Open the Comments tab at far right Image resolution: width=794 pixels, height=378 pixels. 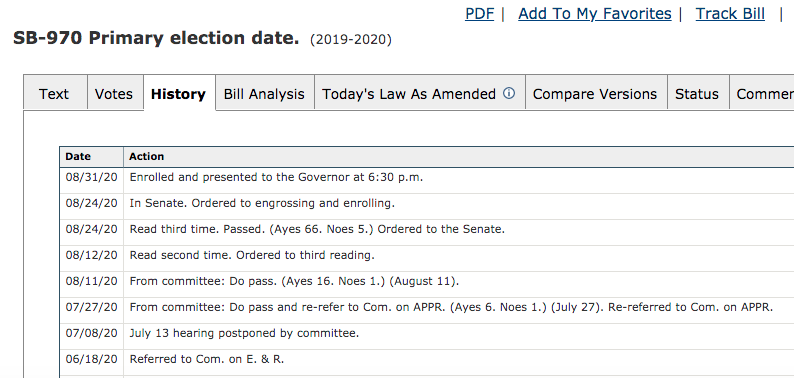762,92
